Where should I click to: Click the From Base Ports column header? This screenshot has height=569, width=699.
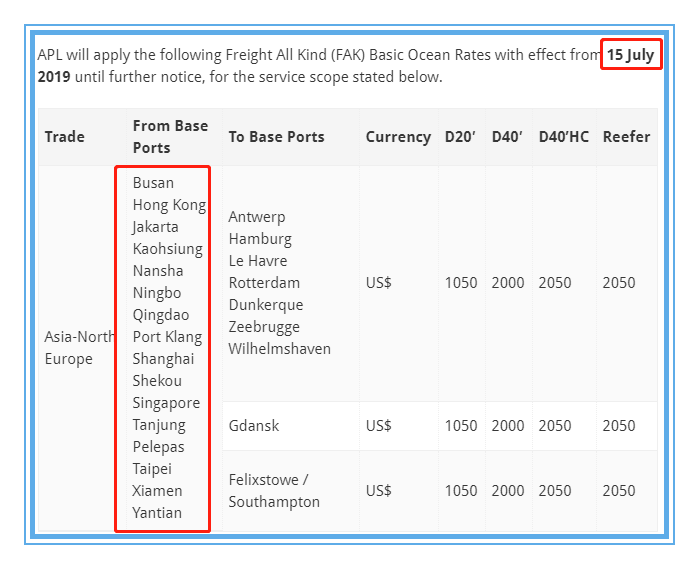[x=170, y=137]
